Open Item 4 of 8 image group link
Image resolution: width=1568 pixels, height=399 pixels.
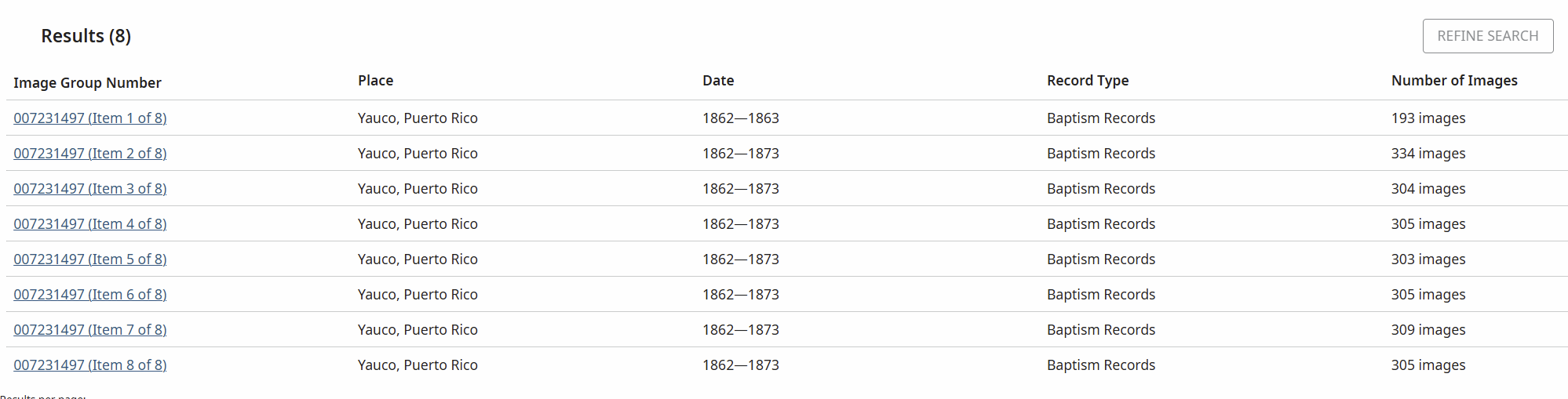pyautogui.click(x=89, y=224)
